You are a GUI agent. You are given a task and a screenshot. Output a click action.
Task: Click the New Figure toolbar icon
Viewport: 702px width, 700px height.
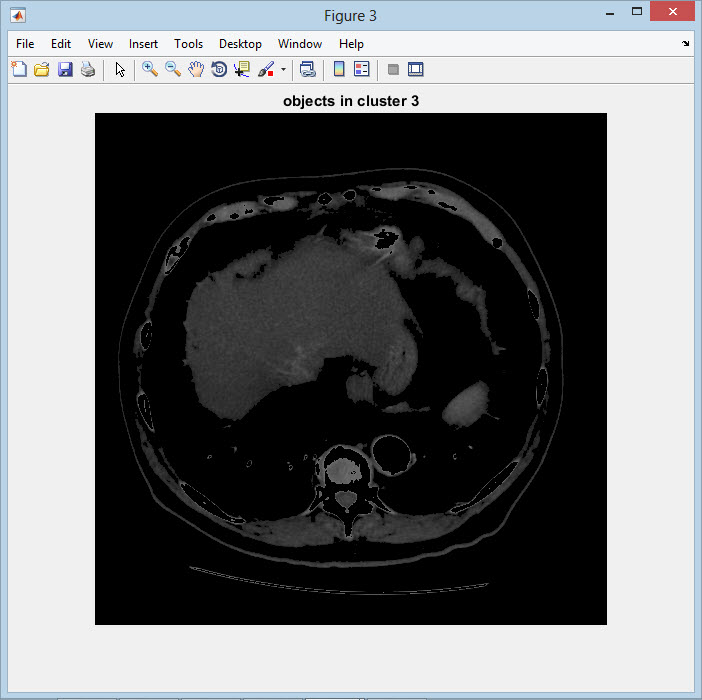tap(19, 69)
